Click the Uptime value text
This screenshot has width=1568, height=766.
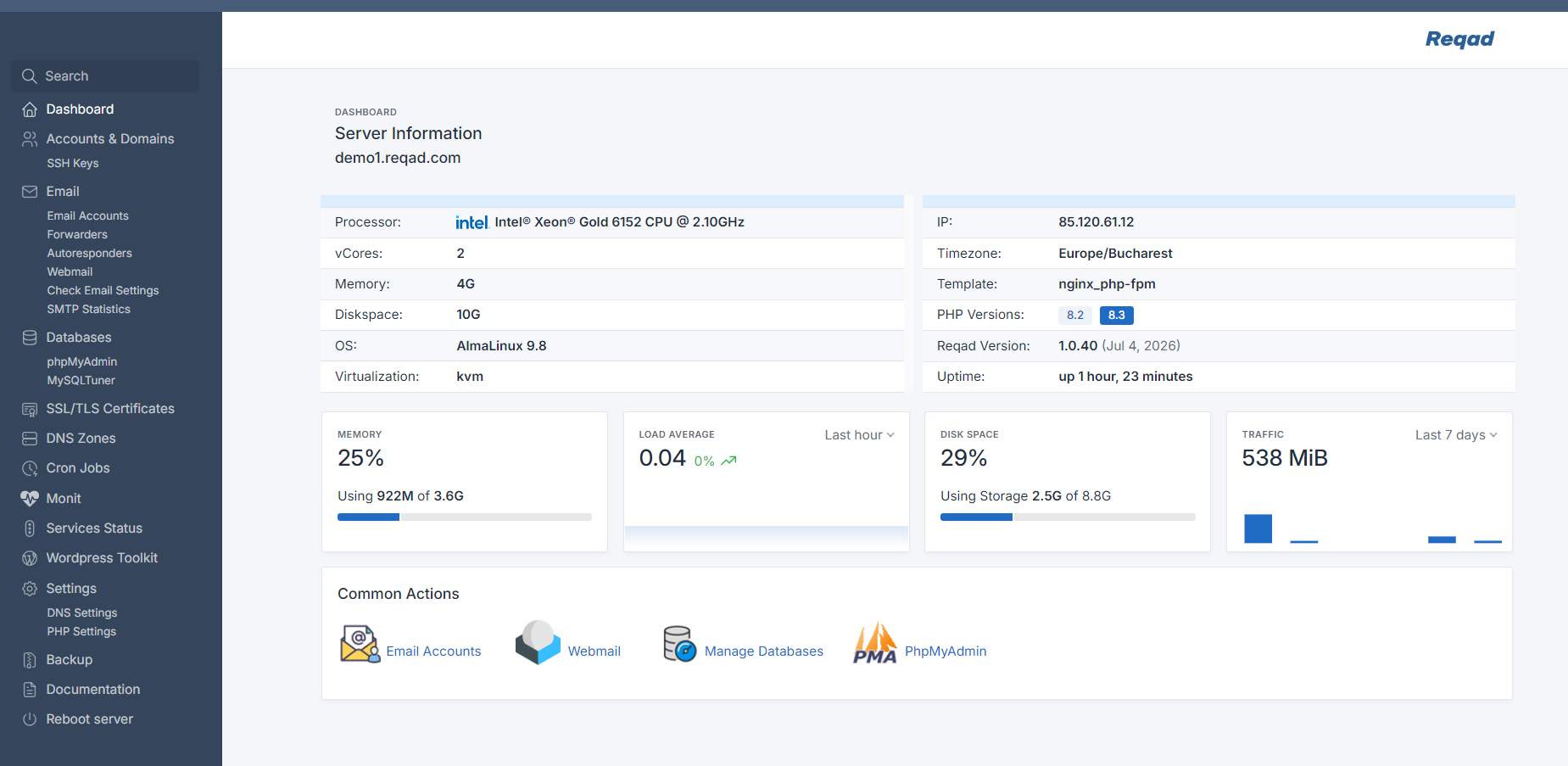pos(1125,377)
